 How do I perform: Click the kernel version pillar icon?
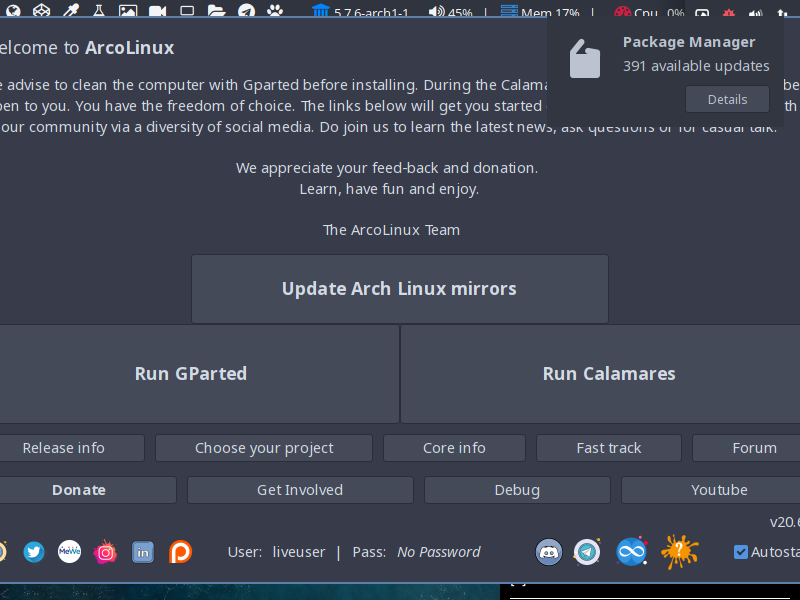[x=320, y=10]
